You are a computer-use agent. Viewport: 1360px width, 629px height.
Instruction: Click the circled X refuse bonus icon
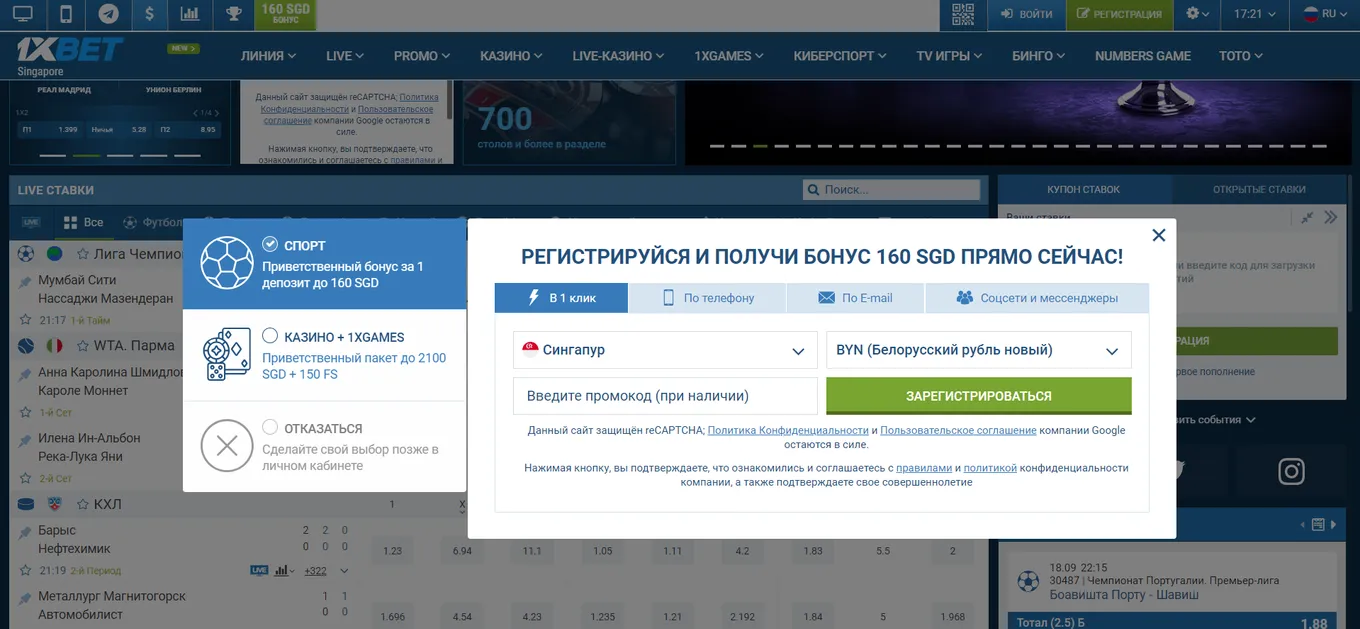[x=227, y=446]
